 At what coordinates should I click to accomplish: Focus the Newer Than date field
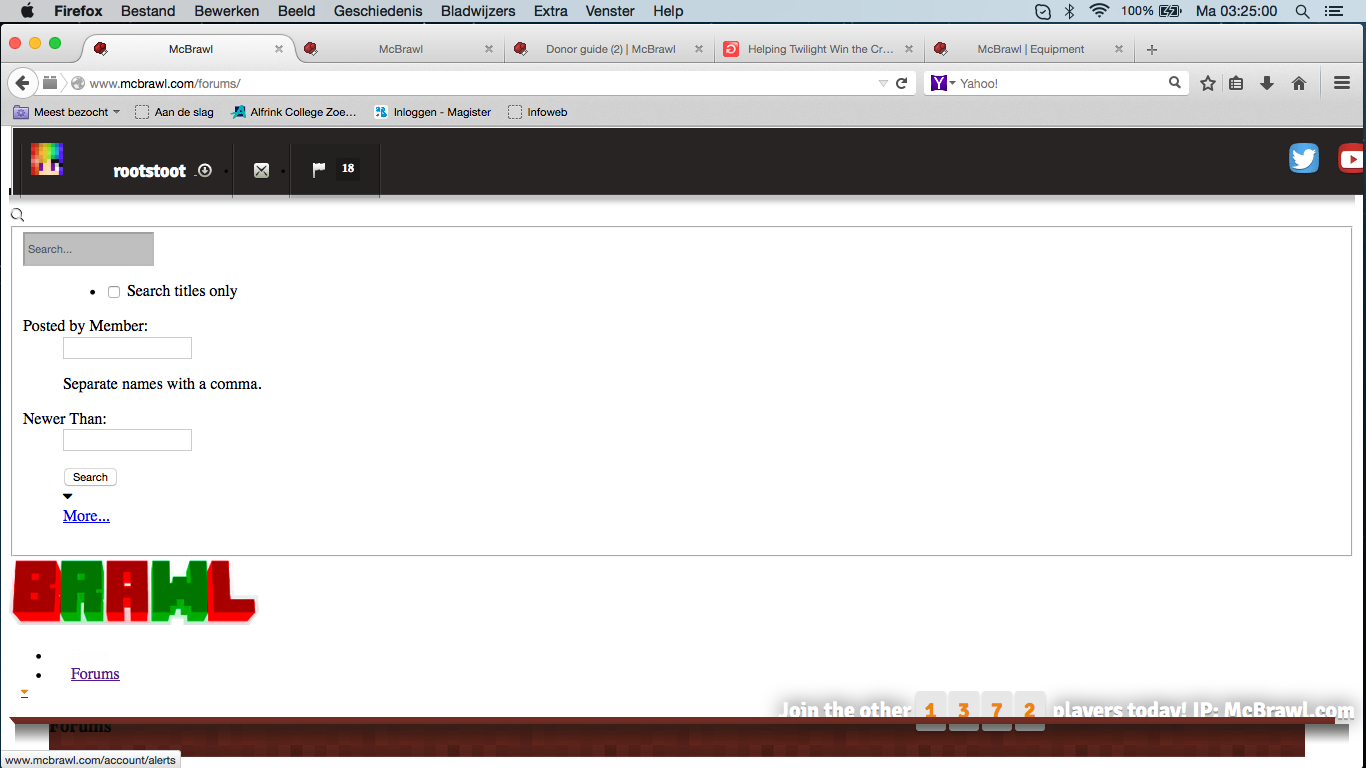pyautogui.click(x=127, y=440)
